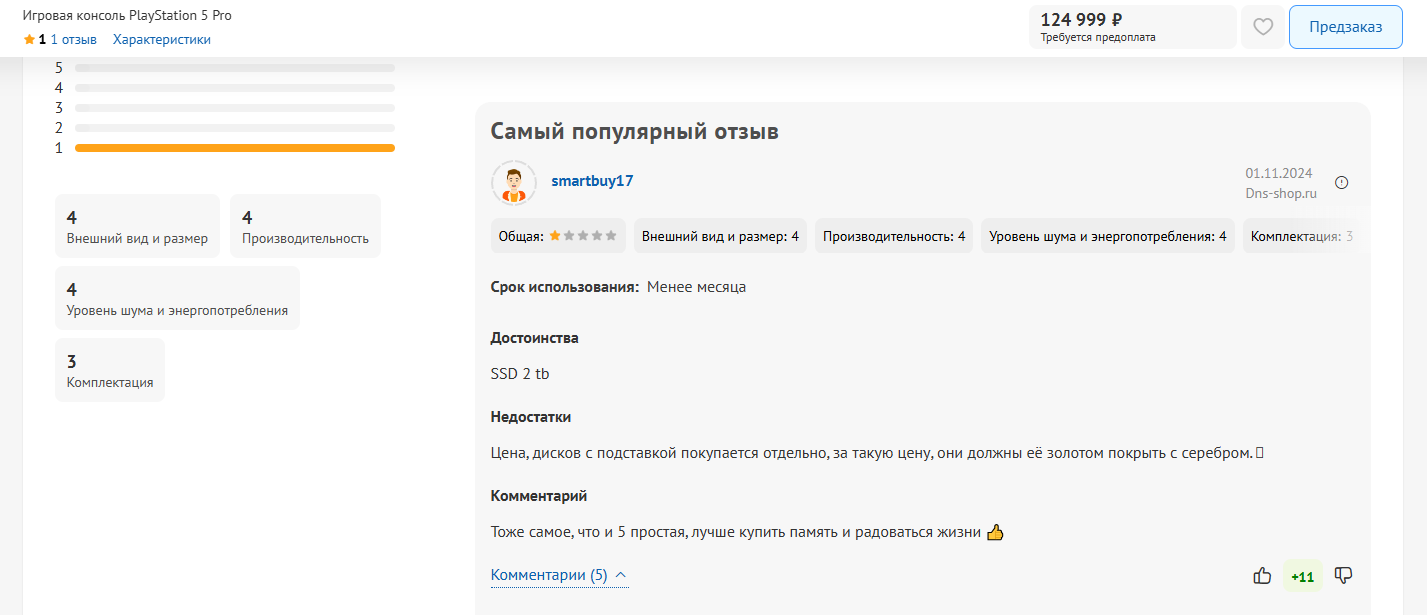The image size is (1427, 615).
Task: Open the Характеристики link
Action: tap(162, 40)
